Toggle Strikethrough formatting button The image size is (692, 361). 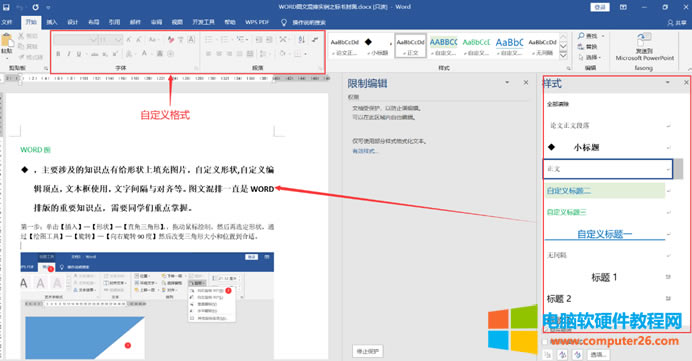click(94, 54)
